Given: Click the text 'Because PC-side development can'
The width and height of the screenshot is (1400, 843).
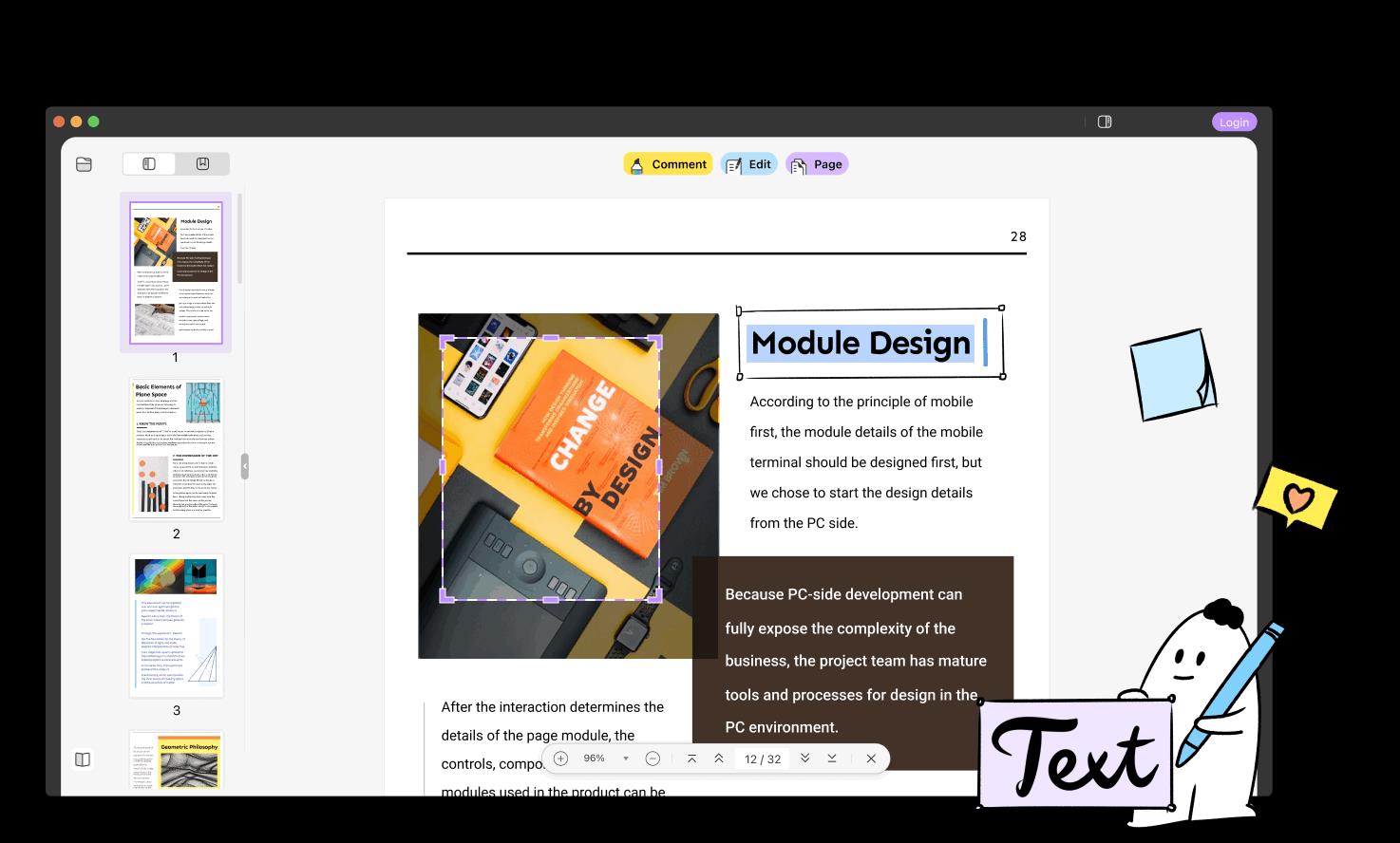Looking at the screenshot, I should point(843,594).
